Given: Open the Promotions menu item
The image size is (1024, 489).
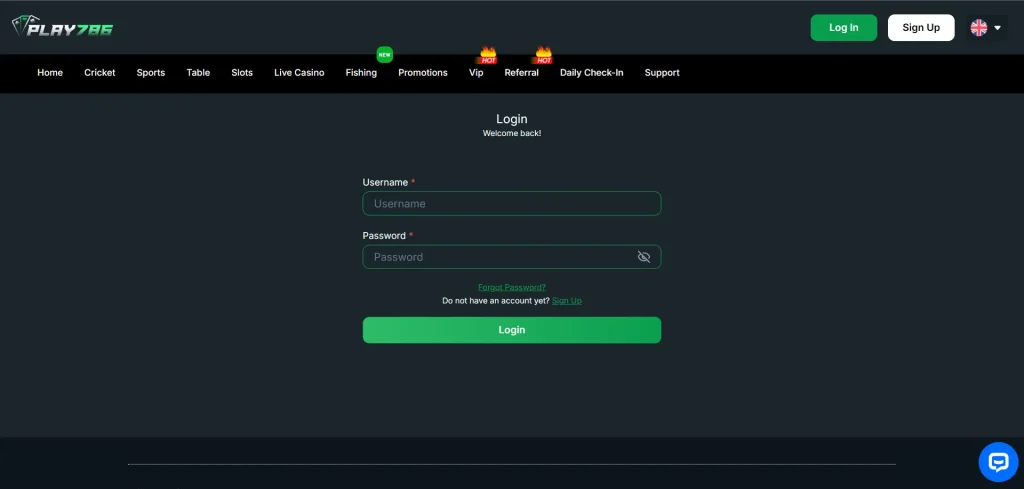Looking at the screenshot, I should click(423, 73).
